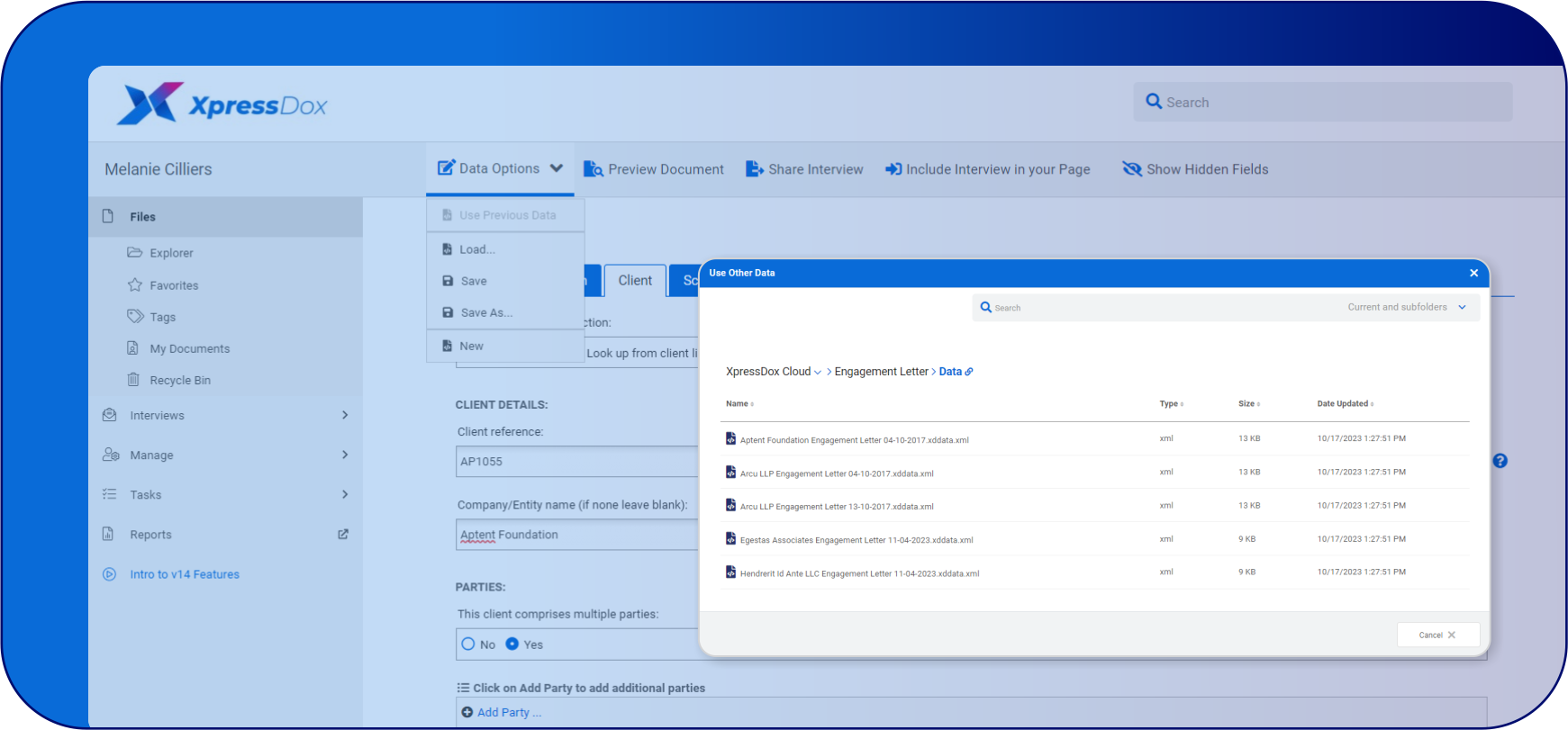The image size is (1568, 730).
Task: Click the My Documents icon
Action: [133, 347]
